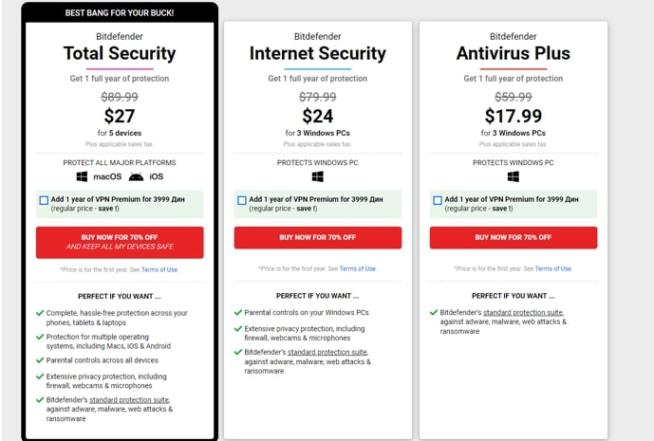Click Windows logo in Antivirus Plus card
The height and width of the screenshot is (441, 654).
pyautogui.click(x=513, y=177)
